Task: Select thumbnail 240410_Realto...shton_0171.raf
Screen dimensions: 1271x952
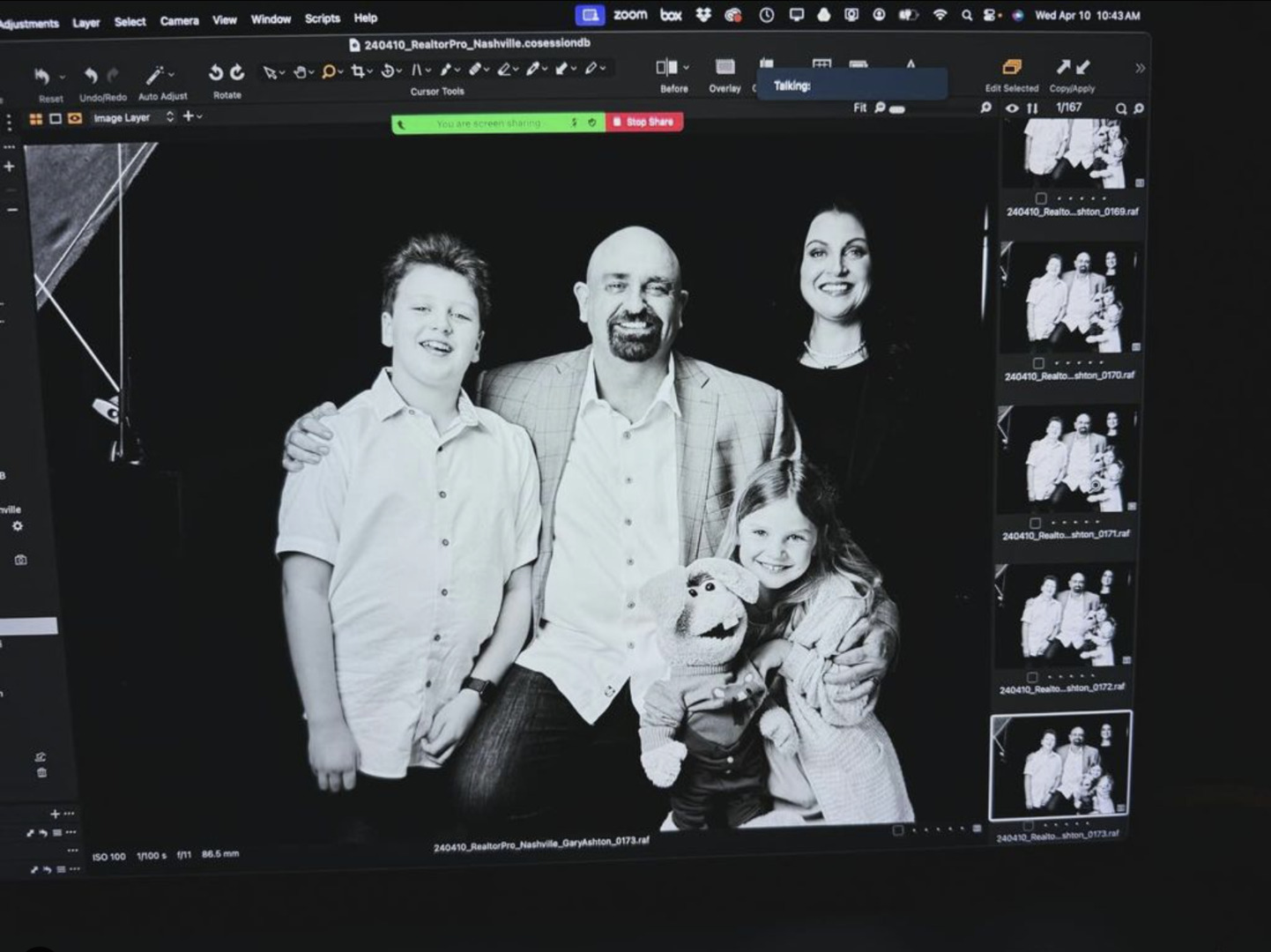Action: pyautogui.click(x=1066, y=460)
